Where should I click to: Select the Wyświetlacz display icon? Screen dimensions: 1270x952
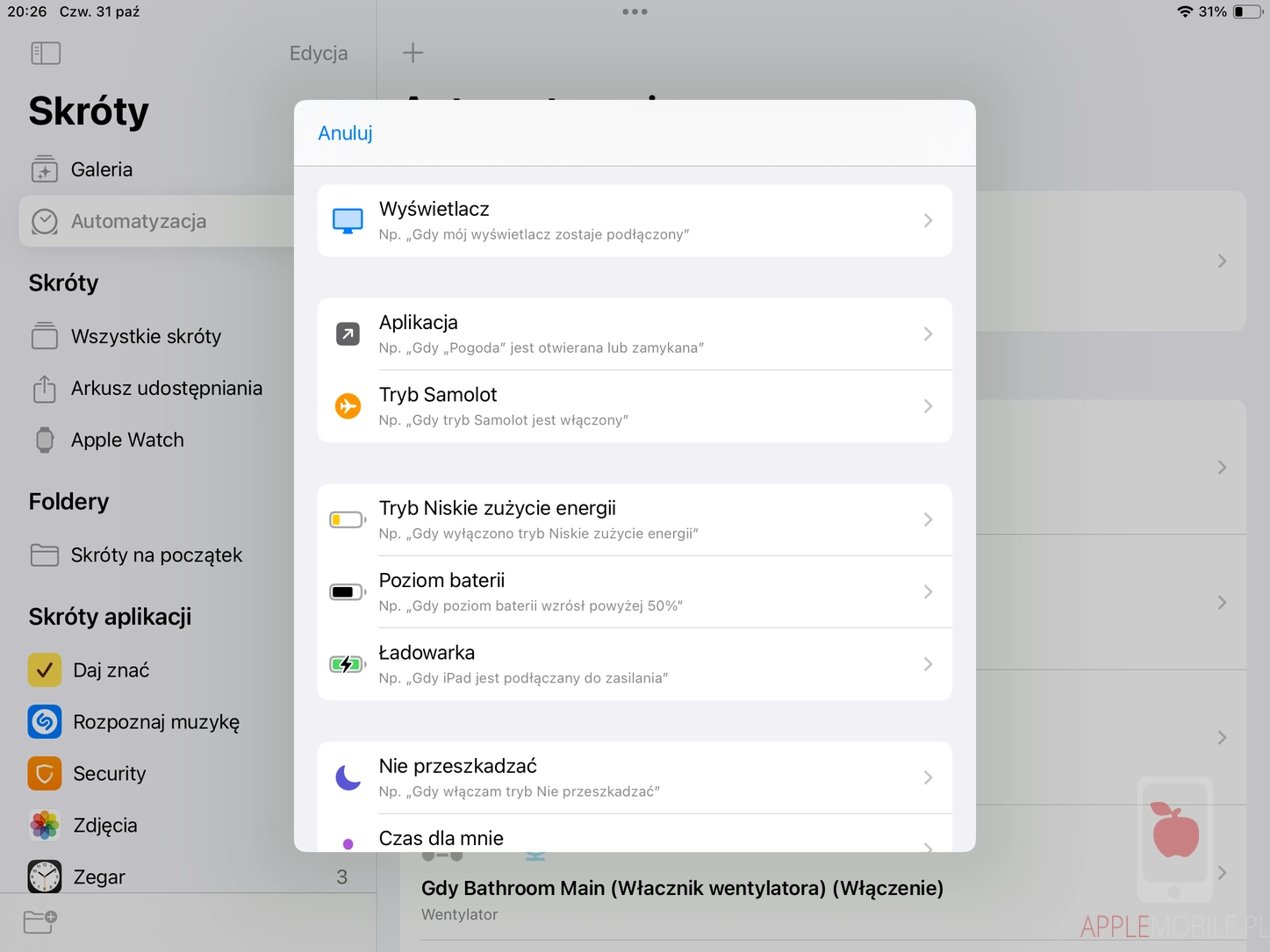pos(348,221)
